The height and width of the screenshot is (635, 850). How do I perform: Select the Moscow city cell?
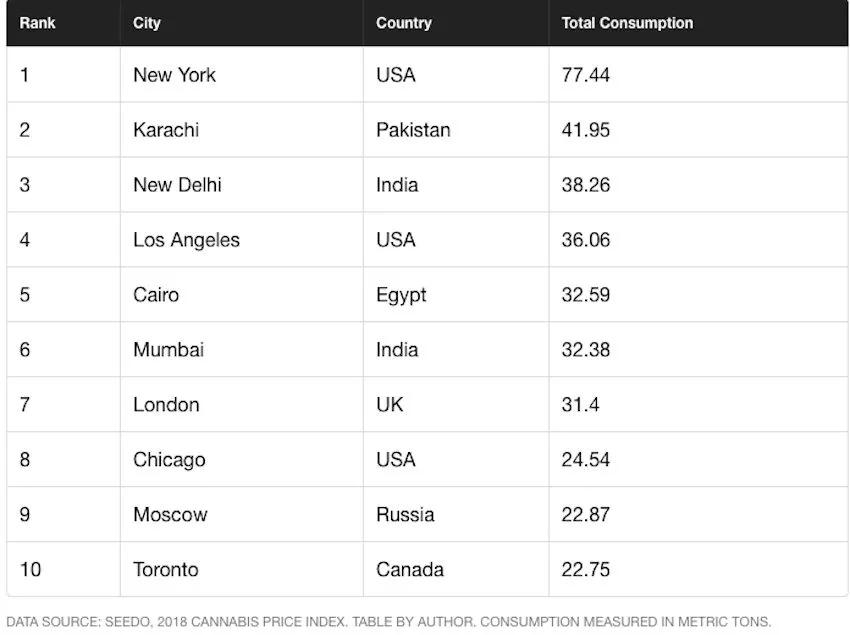pos(170,515)
